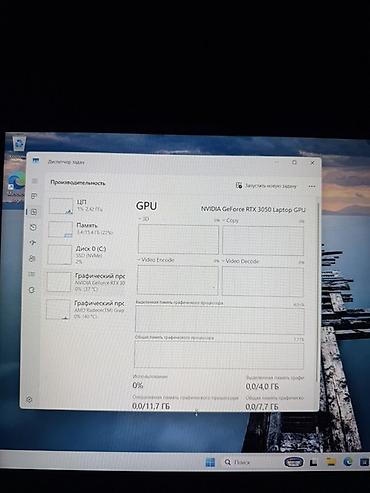Screen dimensions: 370x493
Task: Open the hamburger navigation menu in Task Manager
Action: click(x=34, y=181)
